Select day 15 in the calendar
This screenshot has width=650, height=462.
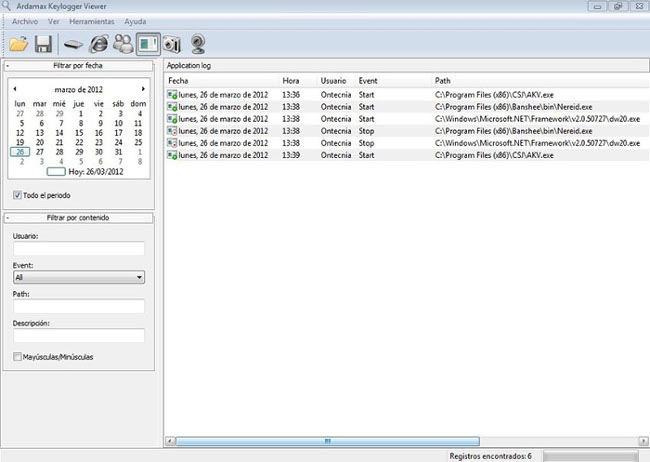pyautogui.click(x=79, y=133)
